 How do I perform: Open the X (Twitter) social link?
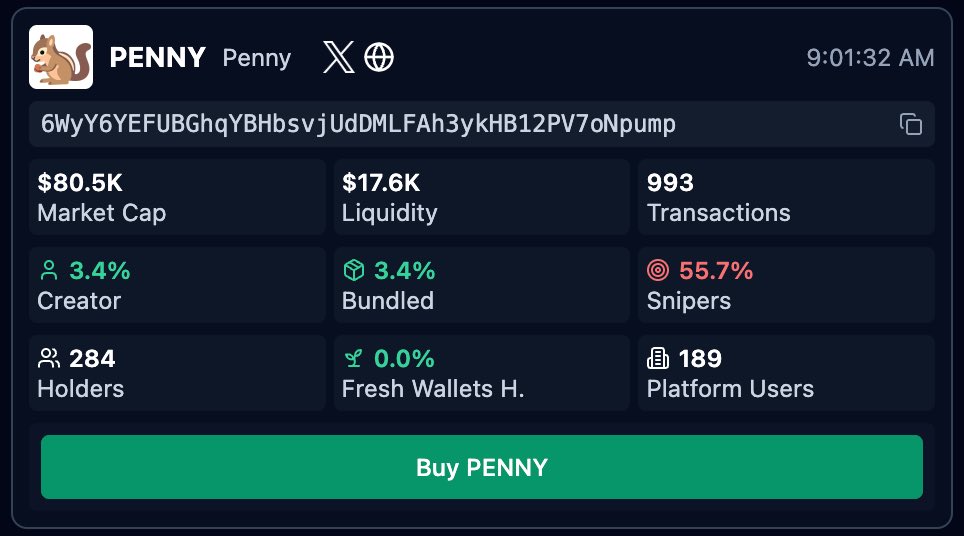pyautogui.click(x=339, y=58)
